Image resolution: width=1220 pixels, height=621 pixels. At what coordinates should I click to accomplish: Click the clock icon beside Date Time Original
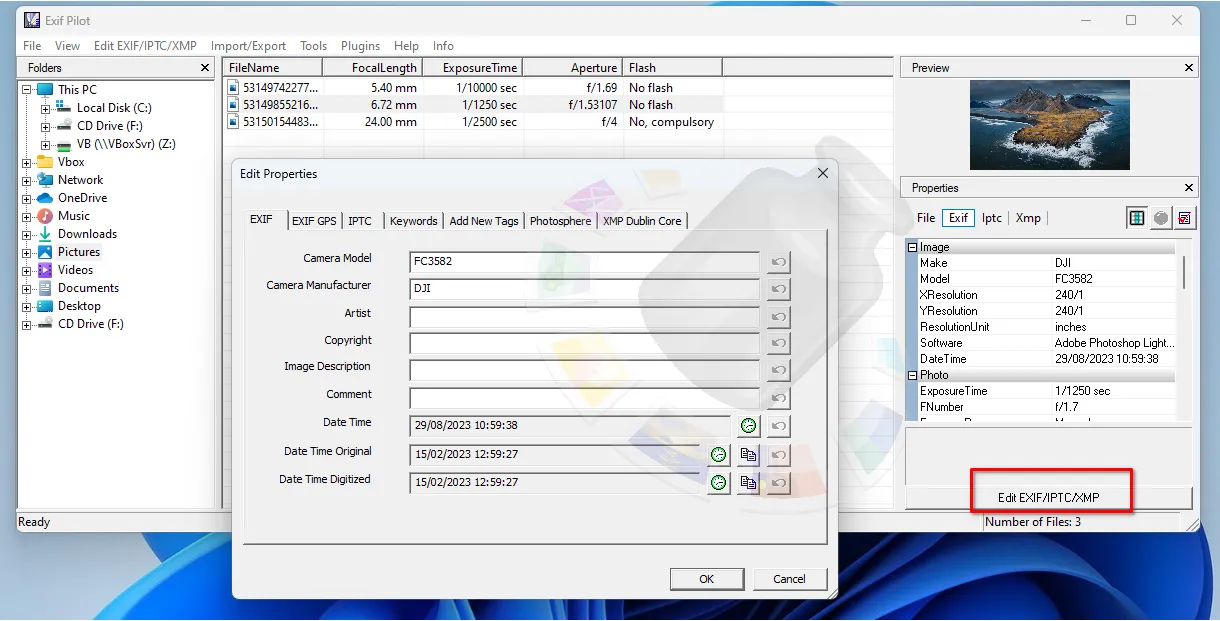click(719, 455)
